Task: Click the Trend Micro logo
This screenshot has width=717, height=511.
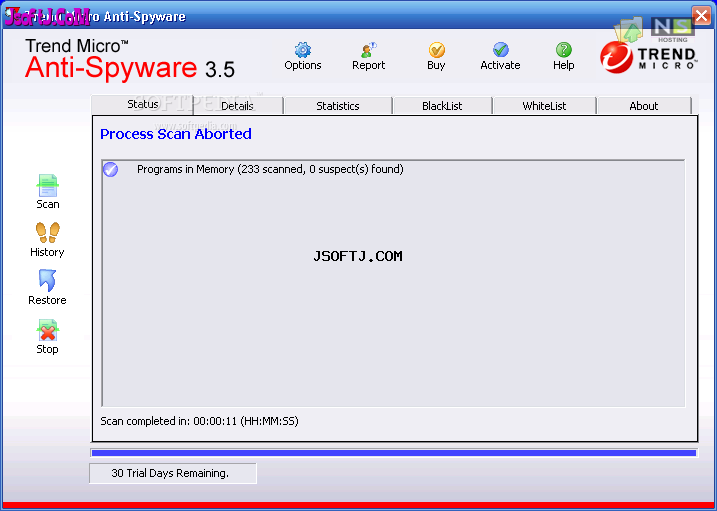Action: 649,58
